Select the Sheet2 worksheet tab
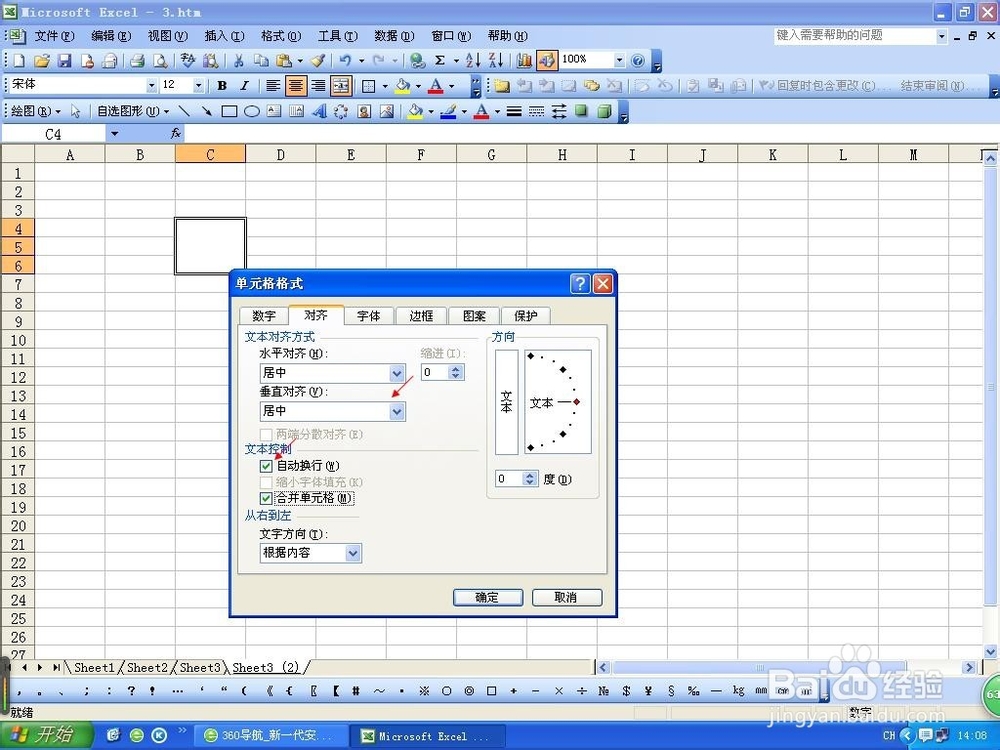Viewport: 1000px width, 750px height. (147, 668)
